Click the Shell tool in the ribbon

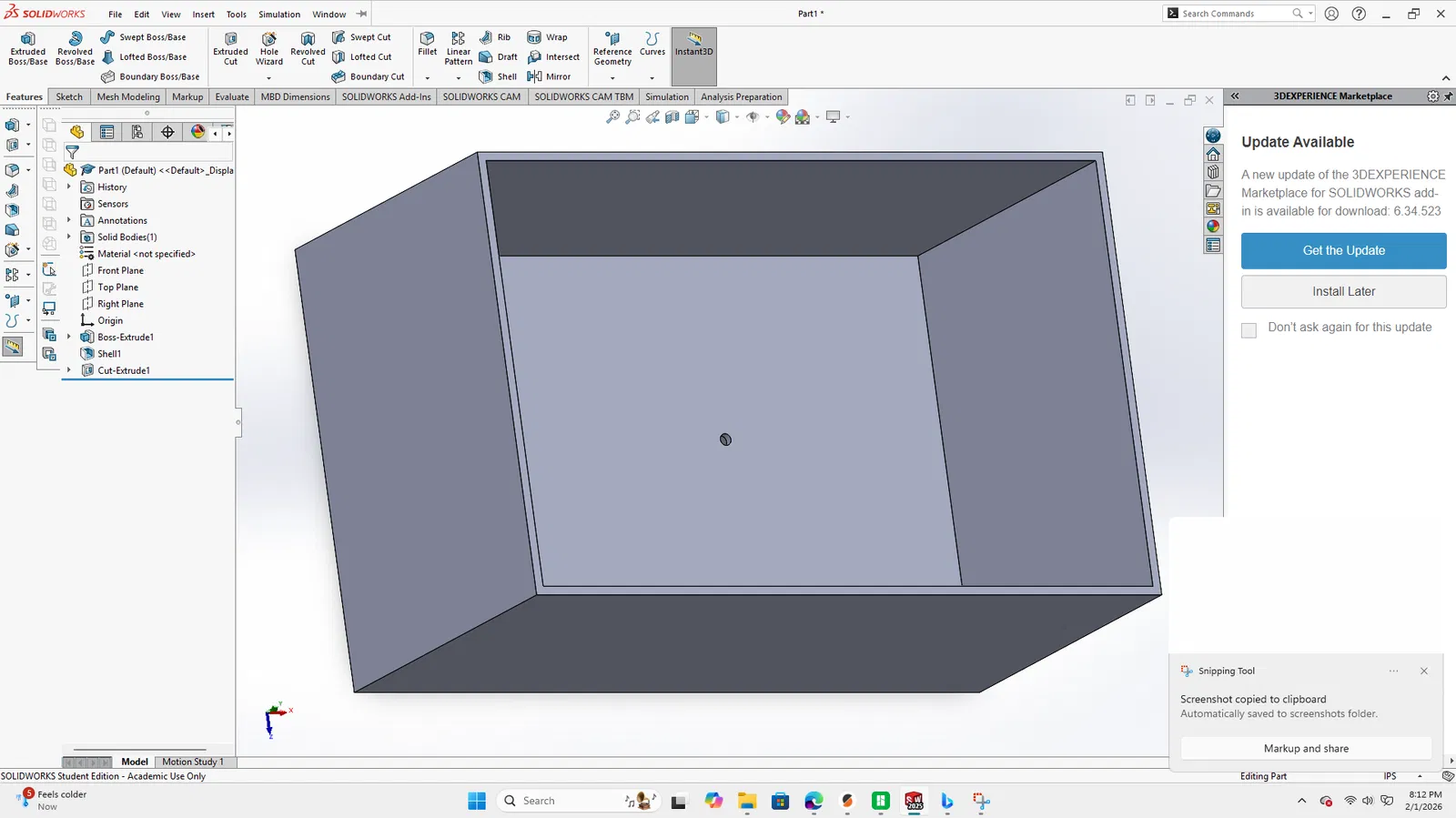498,77
